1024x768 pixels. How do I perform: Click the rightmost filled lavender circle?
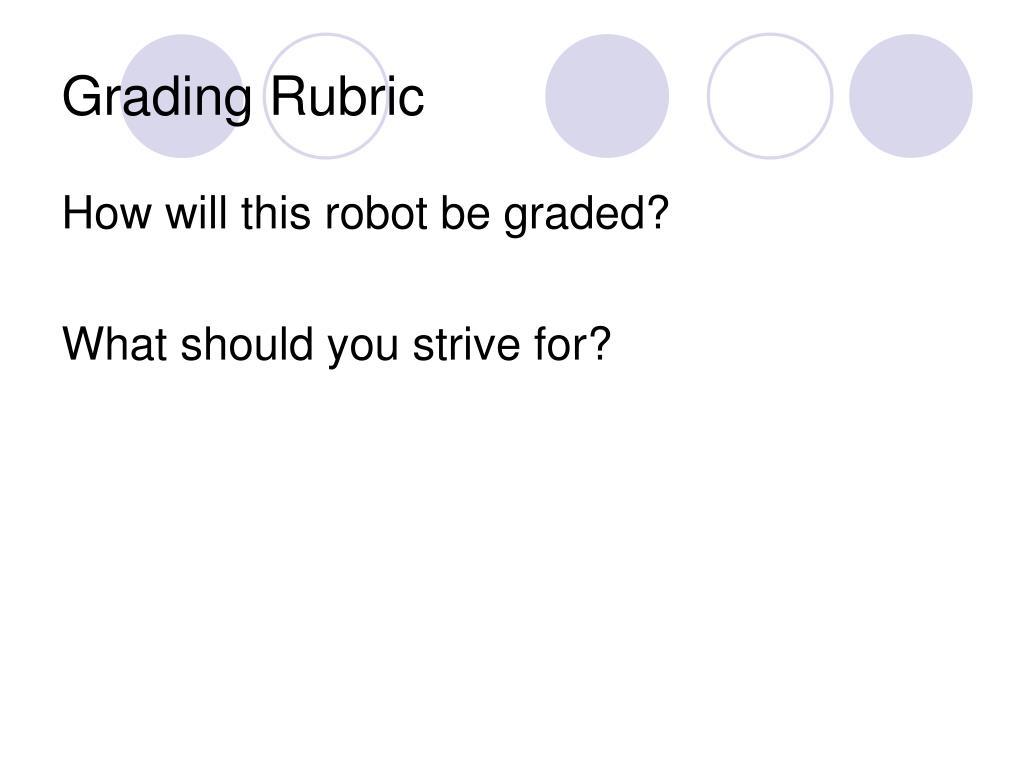(x=910, y=96)
